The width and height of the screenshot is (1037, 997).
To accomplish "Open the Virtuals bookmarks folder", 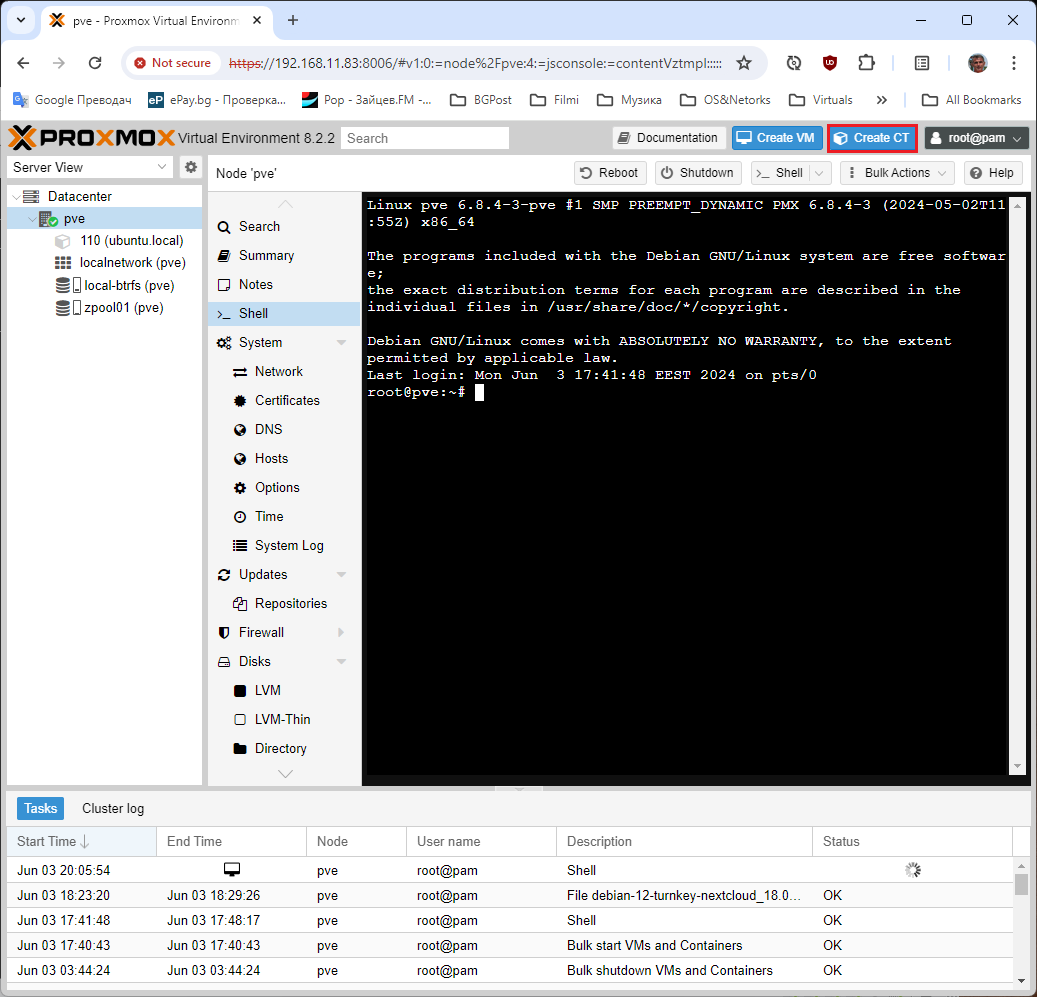I will [821, 100].
